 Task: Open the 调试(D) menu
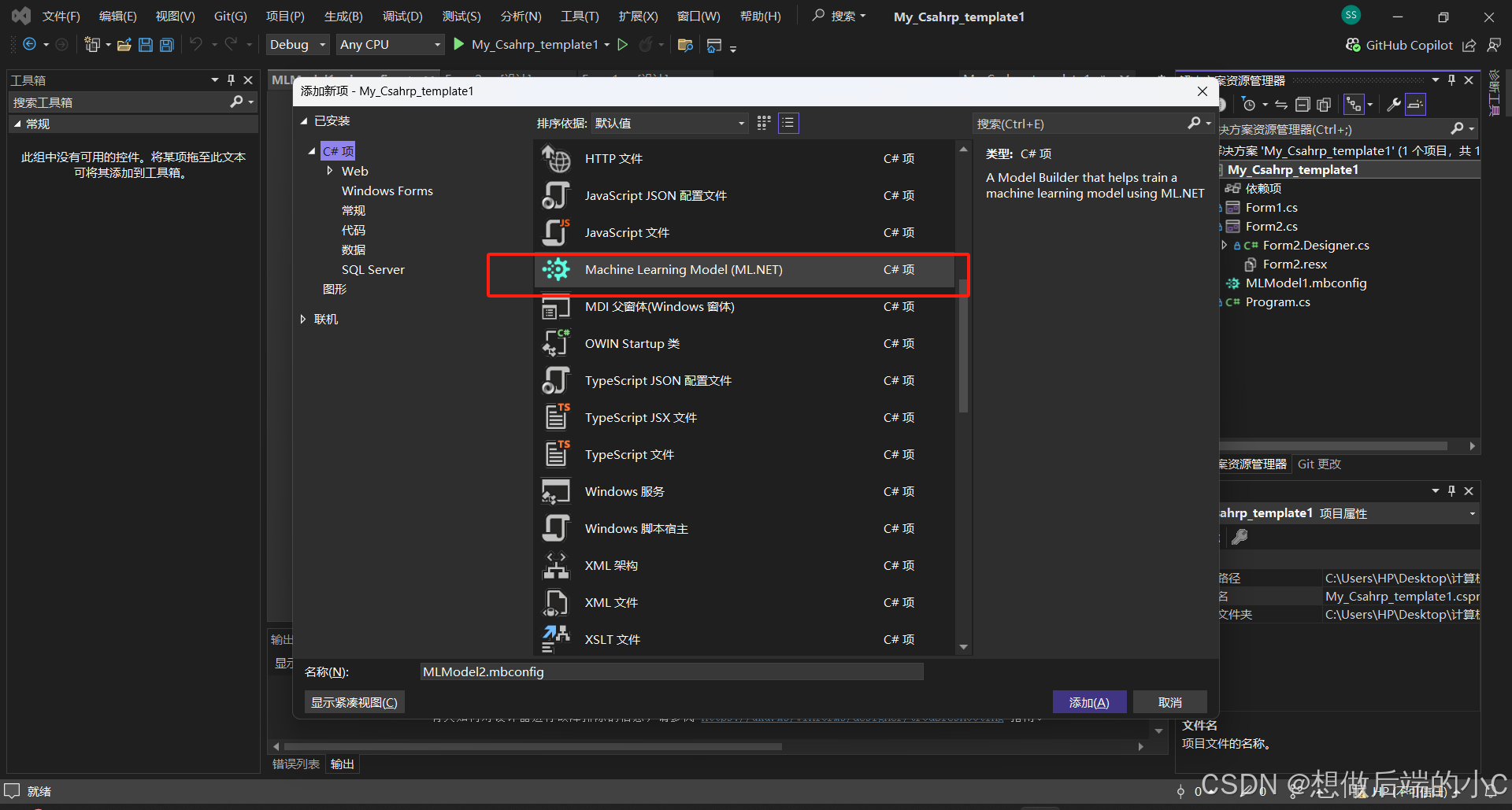402,17
